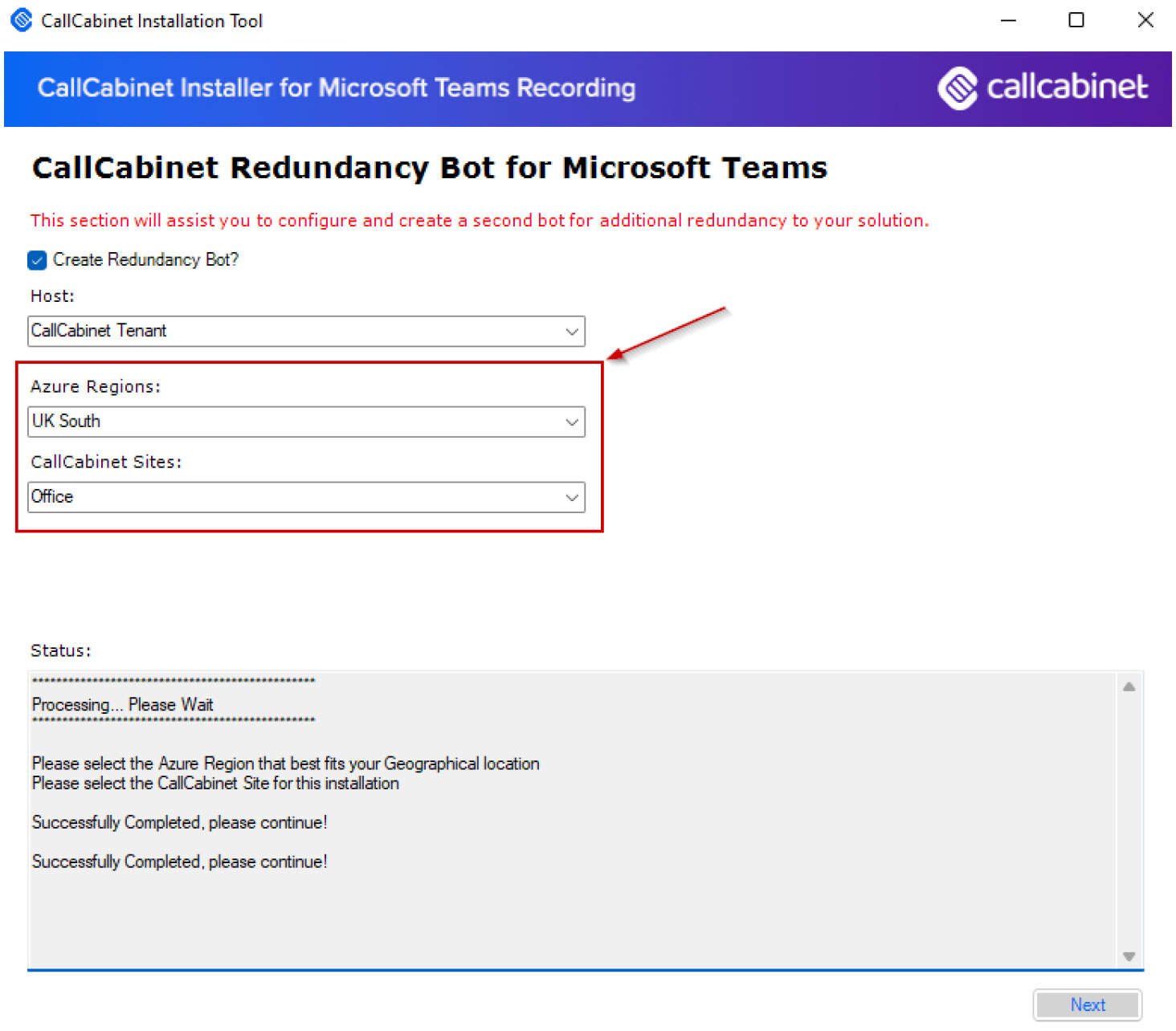This screenshot has height=1031, width=1176.
Task: Click the 'Host:' label
Action: pos(52,296)
